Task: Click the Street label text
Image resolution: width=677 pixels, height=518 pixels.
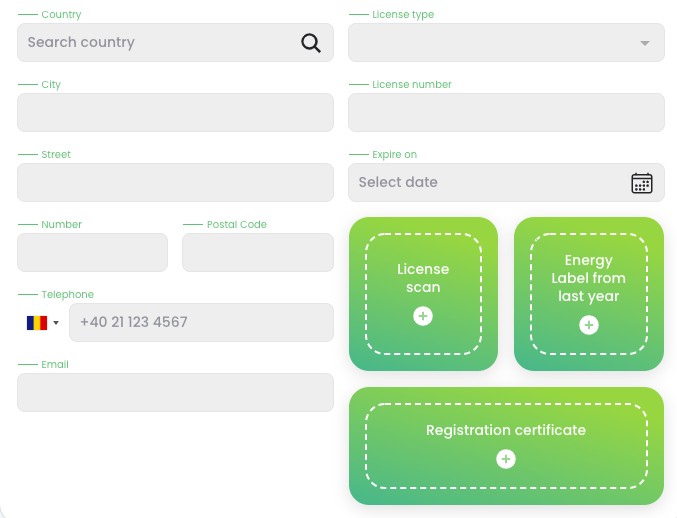Action: [56, 155]
